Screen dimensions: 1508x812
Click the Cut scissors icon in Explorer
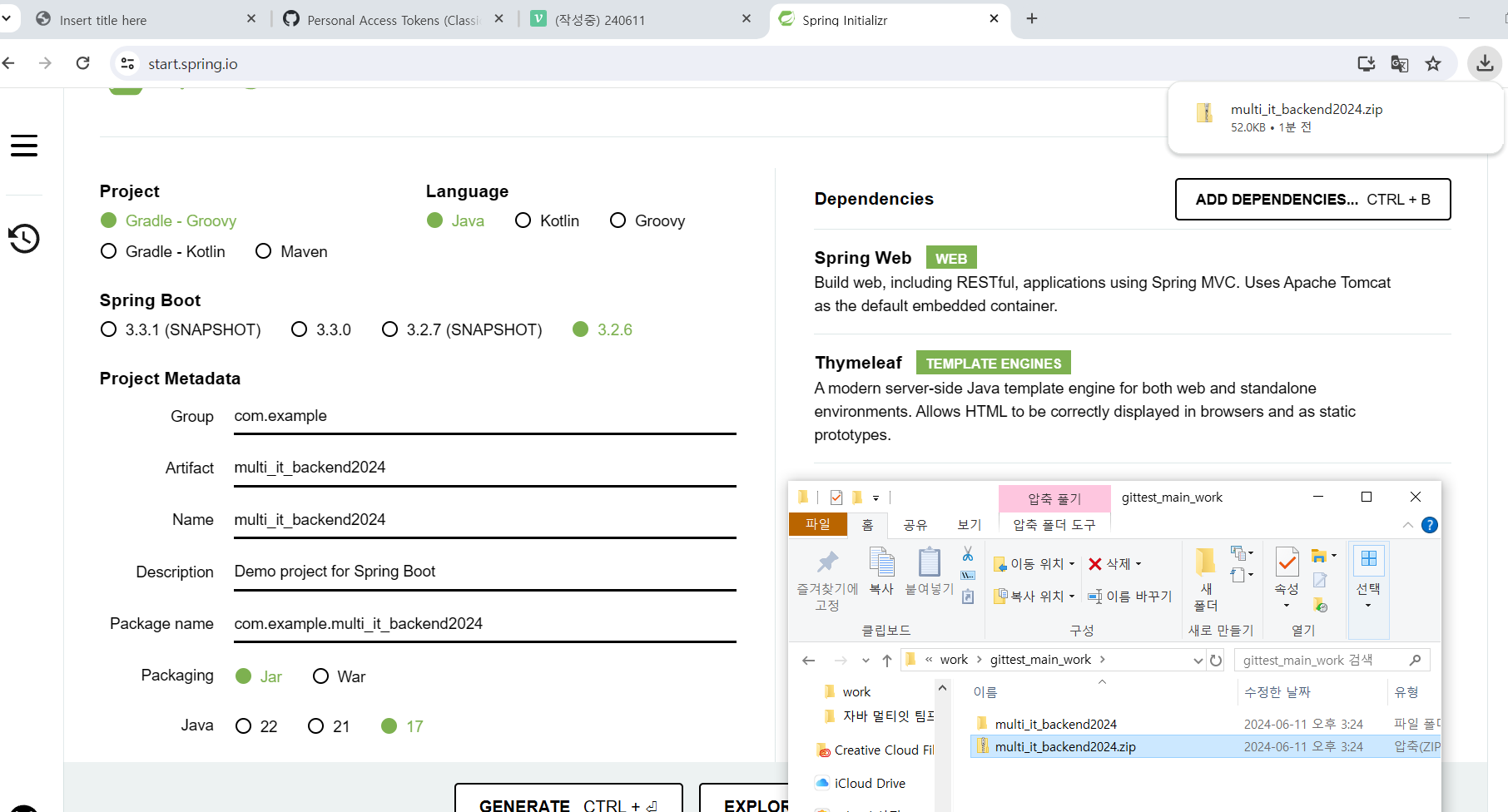968,554
